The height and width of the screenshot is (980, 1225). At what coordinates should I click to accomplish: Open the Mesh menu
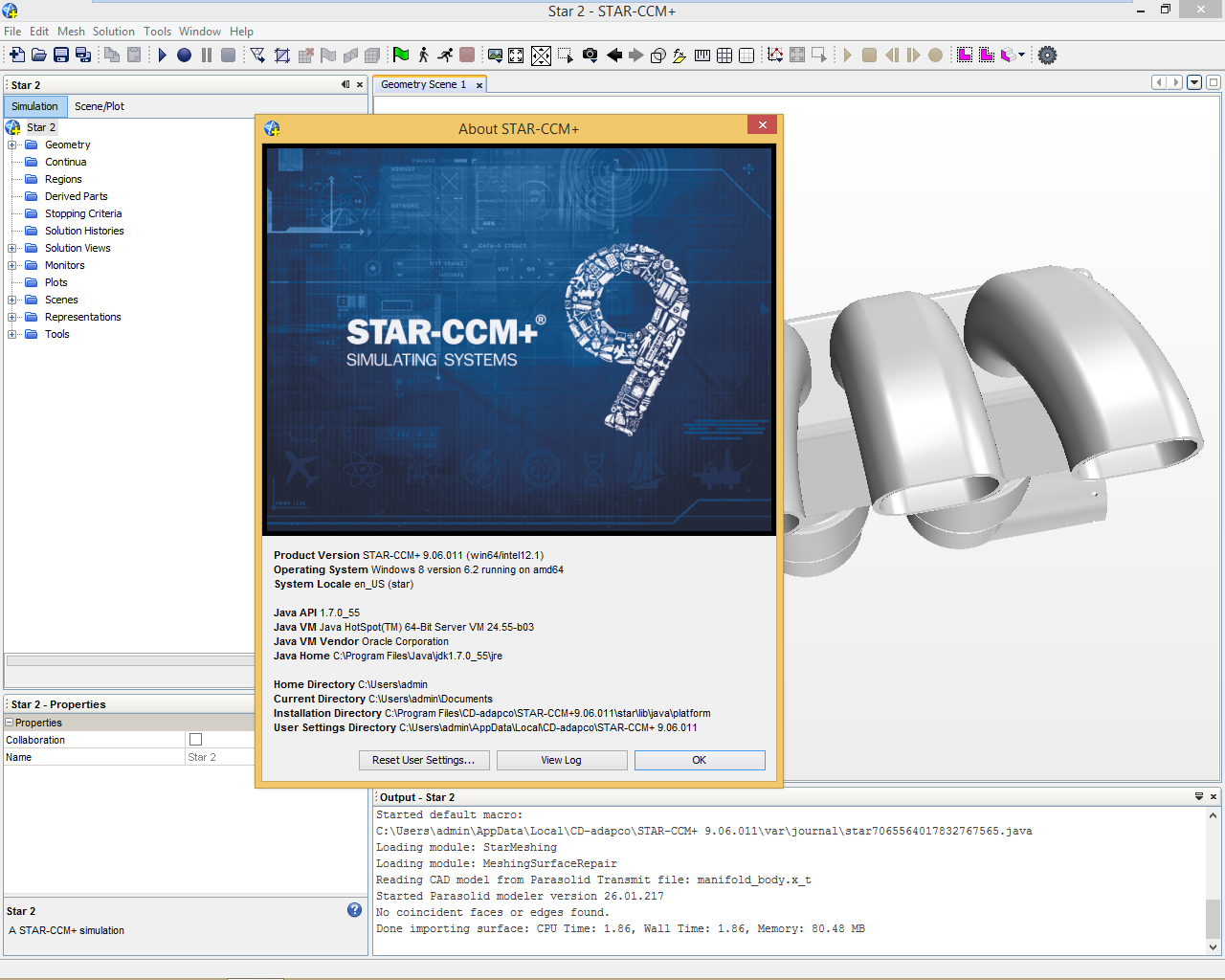pos(71,32)
